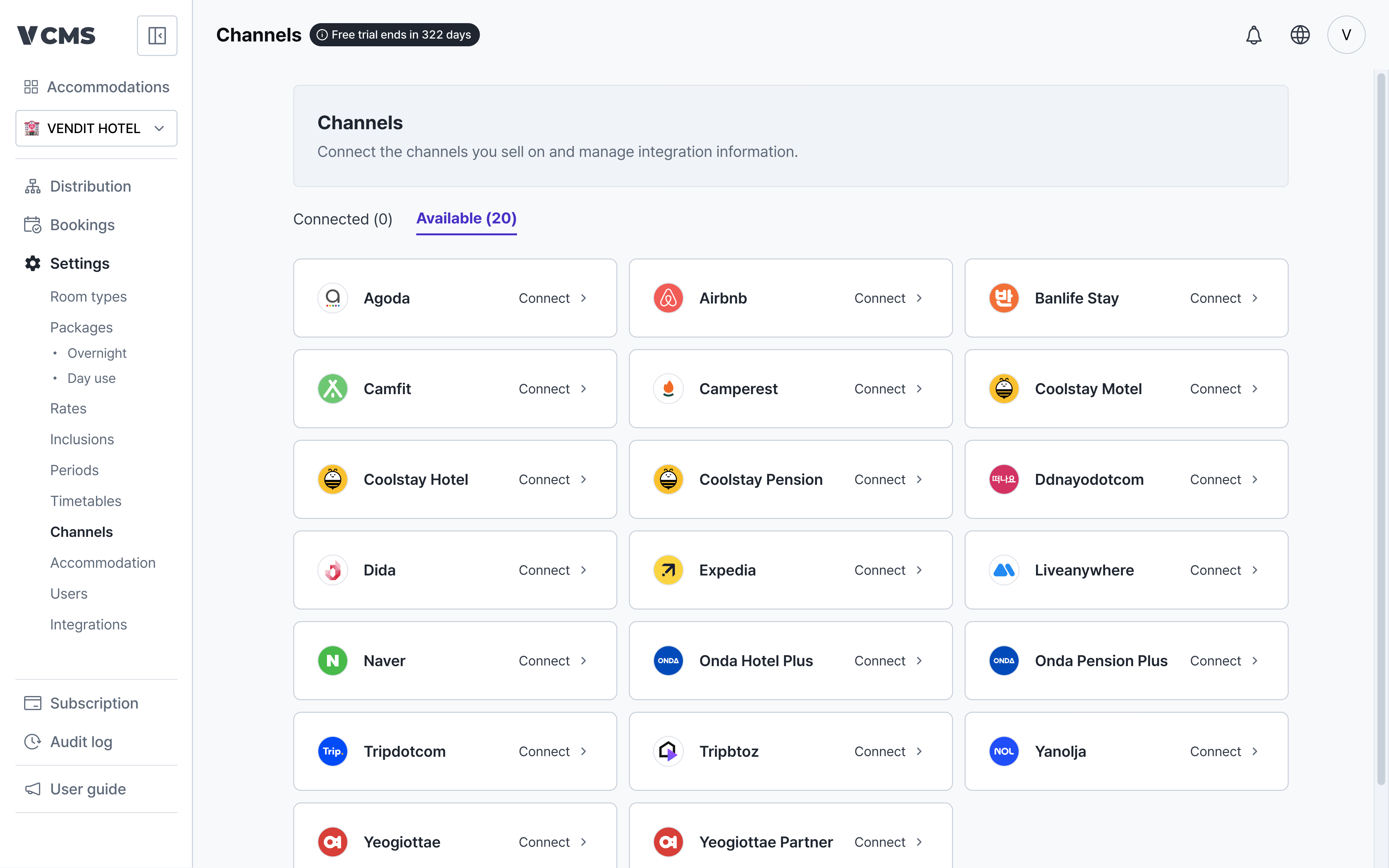Open the Integrations settings page
Screen dimensions: 1389x868
(x=88, y=624)
